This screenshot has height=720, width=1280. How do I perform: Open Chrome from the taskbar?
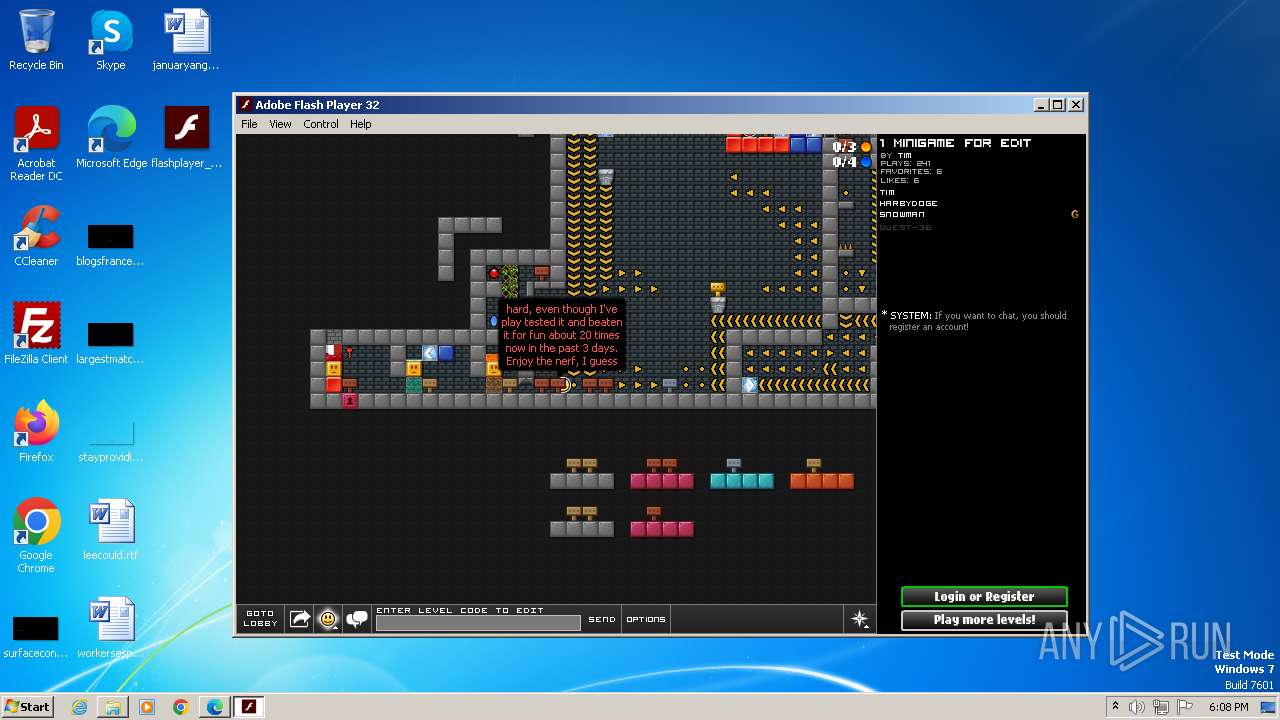coord(180,707)
